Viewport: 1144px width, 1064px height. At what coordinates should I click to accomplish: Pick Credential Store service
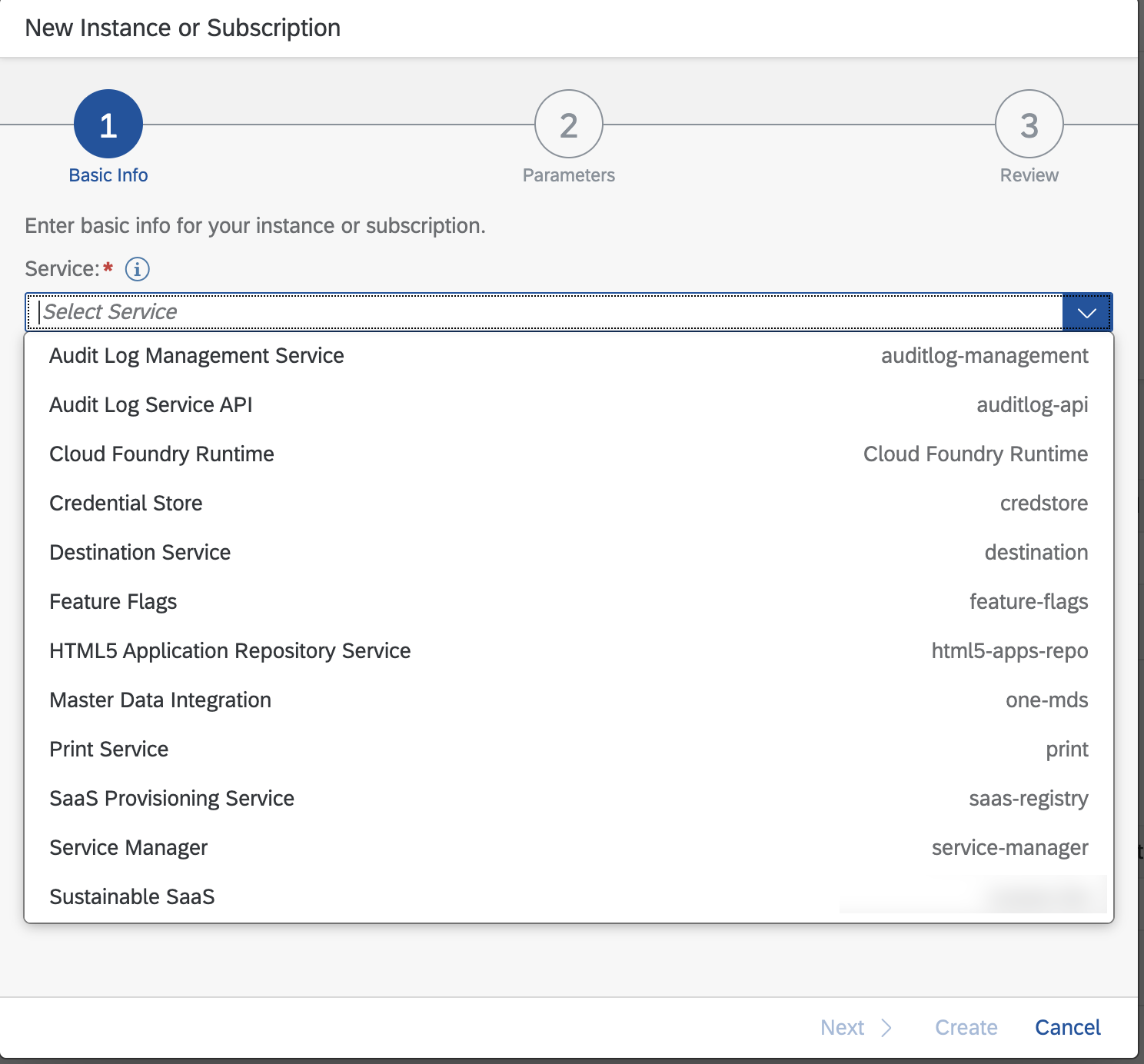tap(569, 504)
